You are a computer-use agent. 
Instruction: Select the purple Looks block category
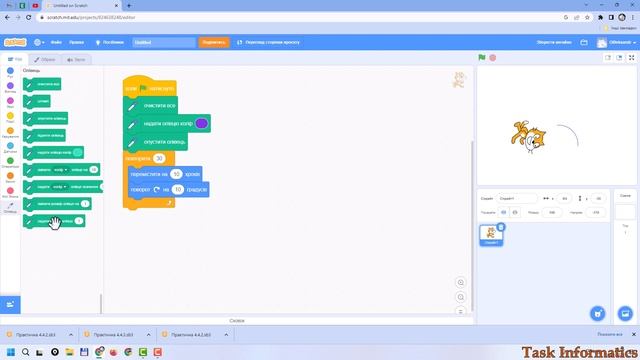point(10,87)
